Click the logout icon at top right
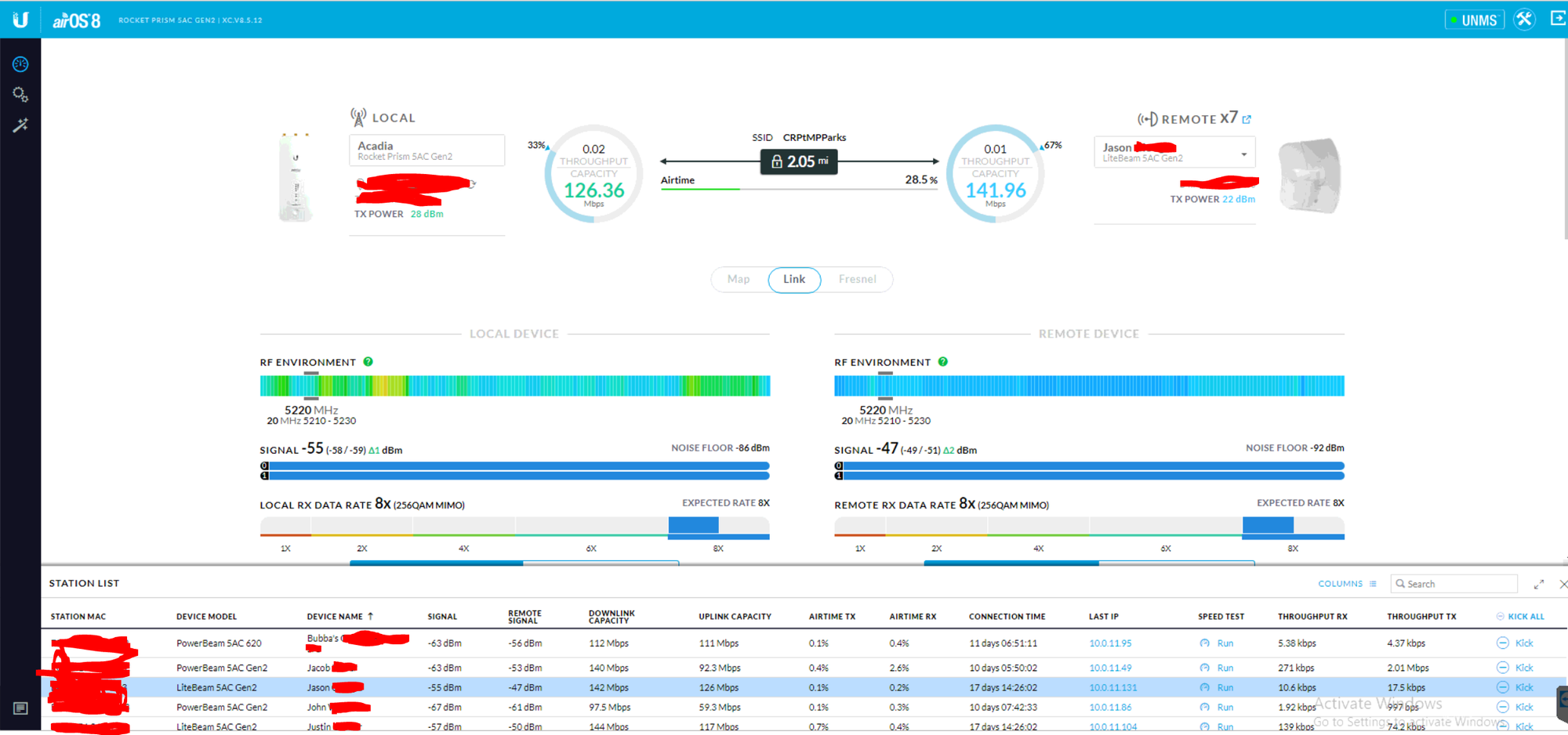The height and width of the screenshot is (735, 1568). tap(1558, 19)
